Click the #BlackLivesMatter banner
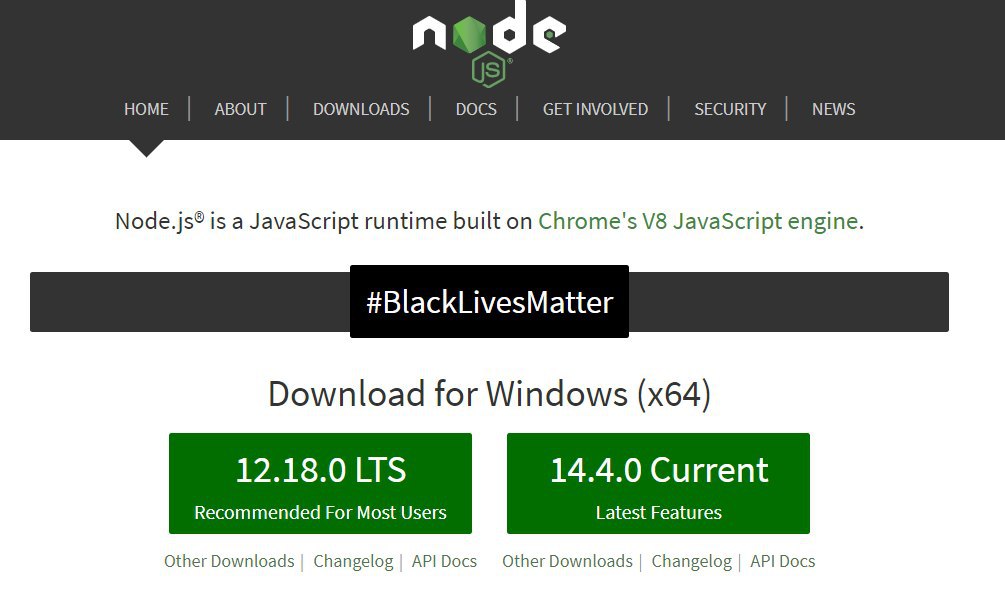The height and width of the screenshot is (604, 1005). (489, 301)
